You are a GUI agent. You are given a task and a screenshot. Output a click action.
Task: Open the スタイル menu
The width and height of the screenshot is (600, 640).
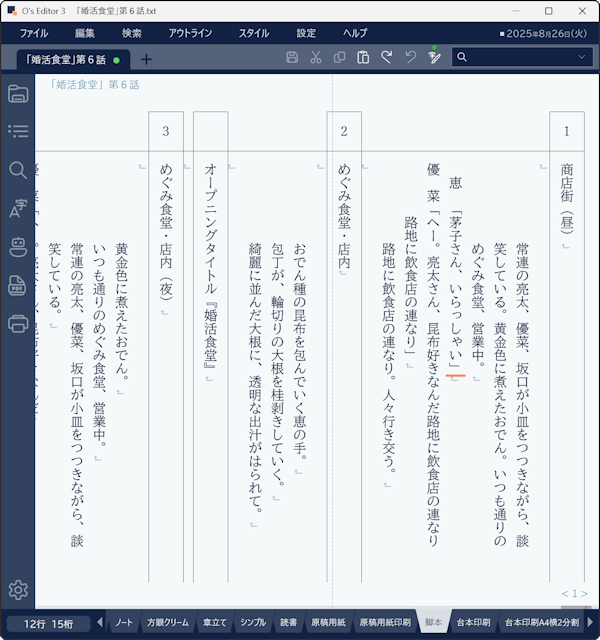tap(253, 33)
